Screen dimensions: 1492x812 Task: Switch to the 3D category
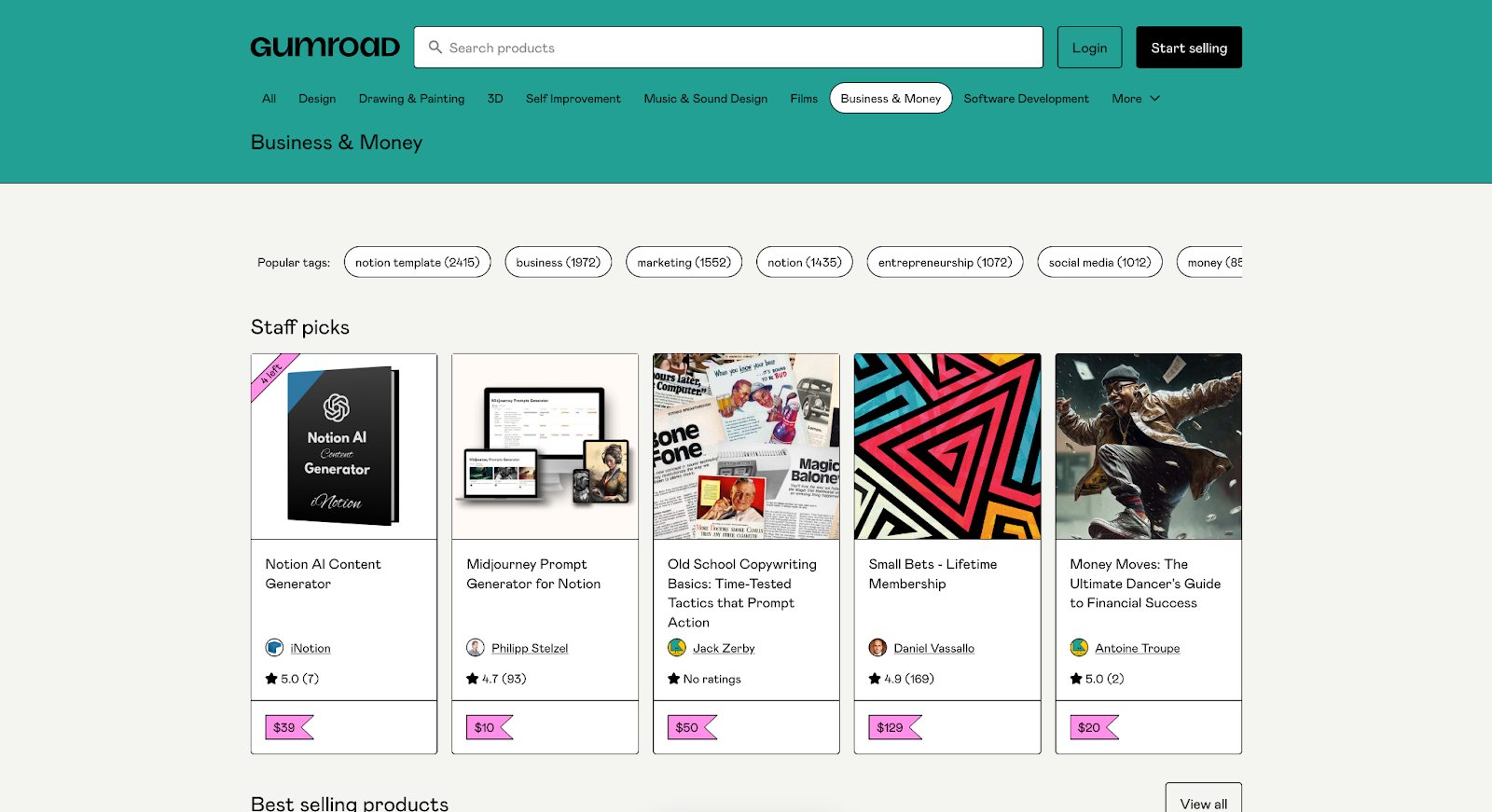[495, 98]
